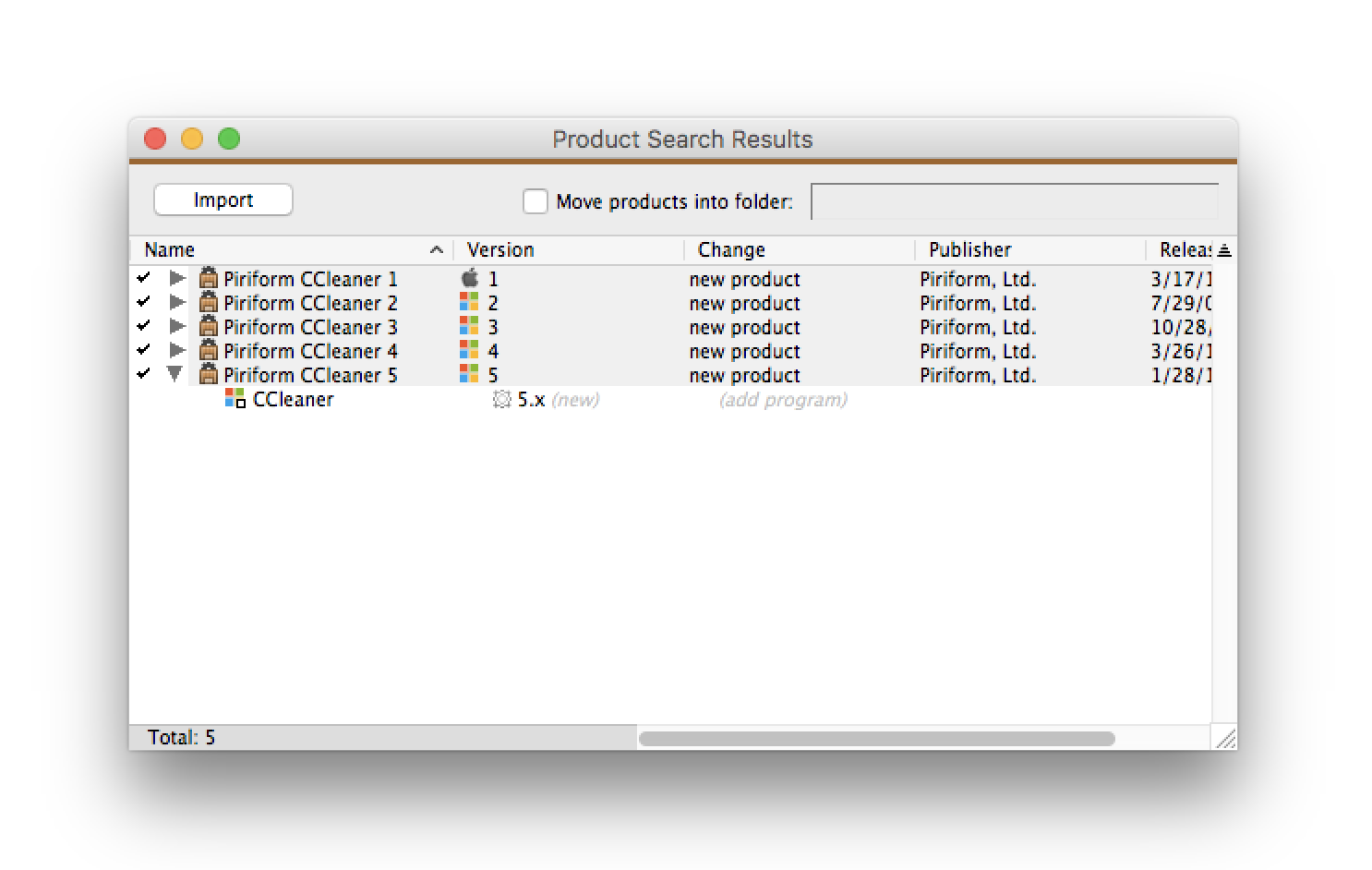Click the gear icon beside 5.x version
The height and width of the screenshot is (870, 1372).
tap(501, 399)
